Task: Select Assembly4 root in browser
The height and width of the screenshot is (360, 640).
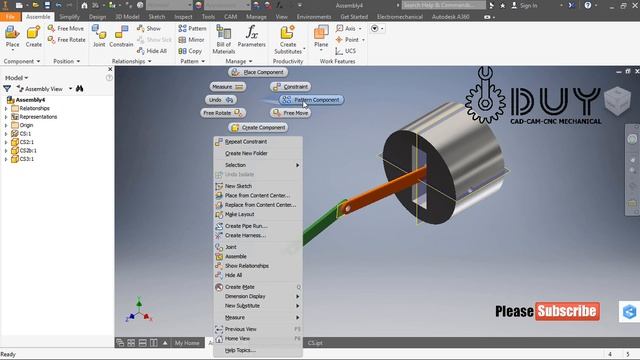Action: click(x=30, y=100)
